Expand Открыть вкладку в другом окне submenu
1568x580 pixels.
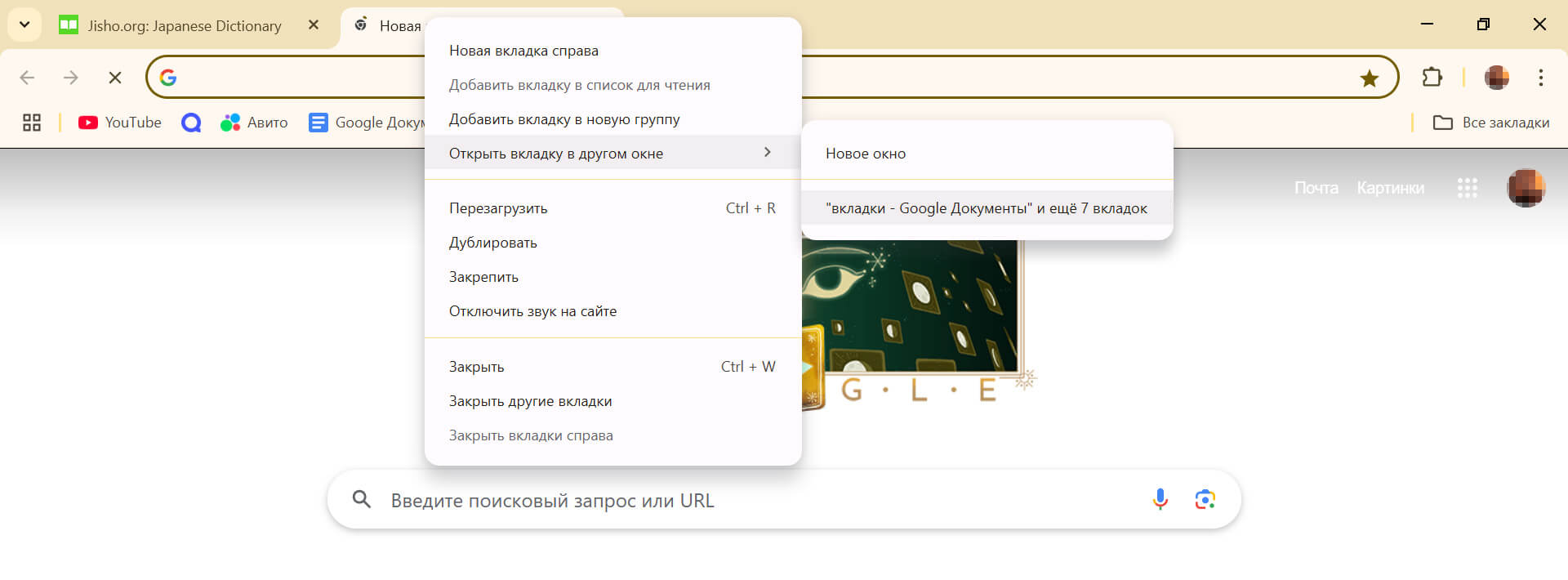tap(612, 153)
